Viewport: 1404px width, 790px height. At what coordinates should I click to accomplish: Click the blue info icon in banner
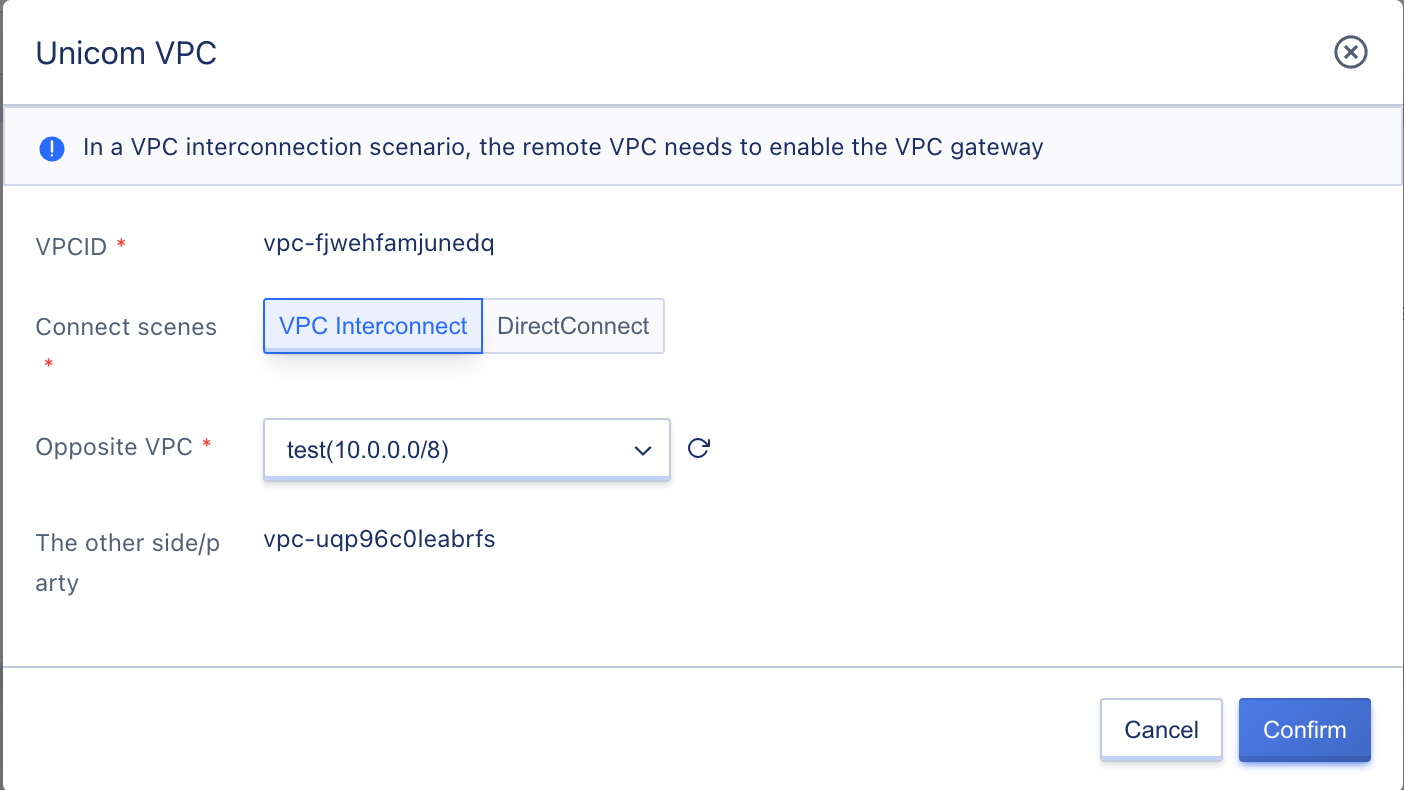pos(52,149)
